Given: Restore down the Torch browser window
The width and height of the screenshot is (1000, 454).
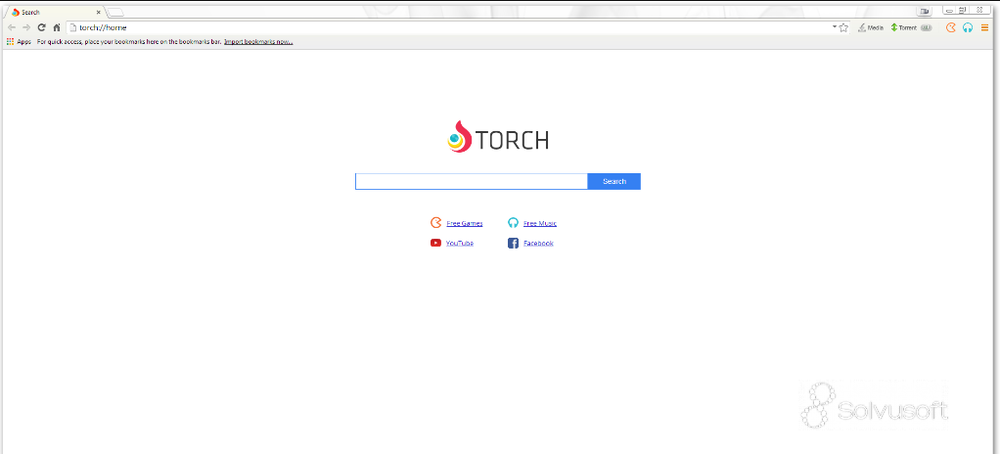Looking at the screenshot, I should tap(963, 10).
